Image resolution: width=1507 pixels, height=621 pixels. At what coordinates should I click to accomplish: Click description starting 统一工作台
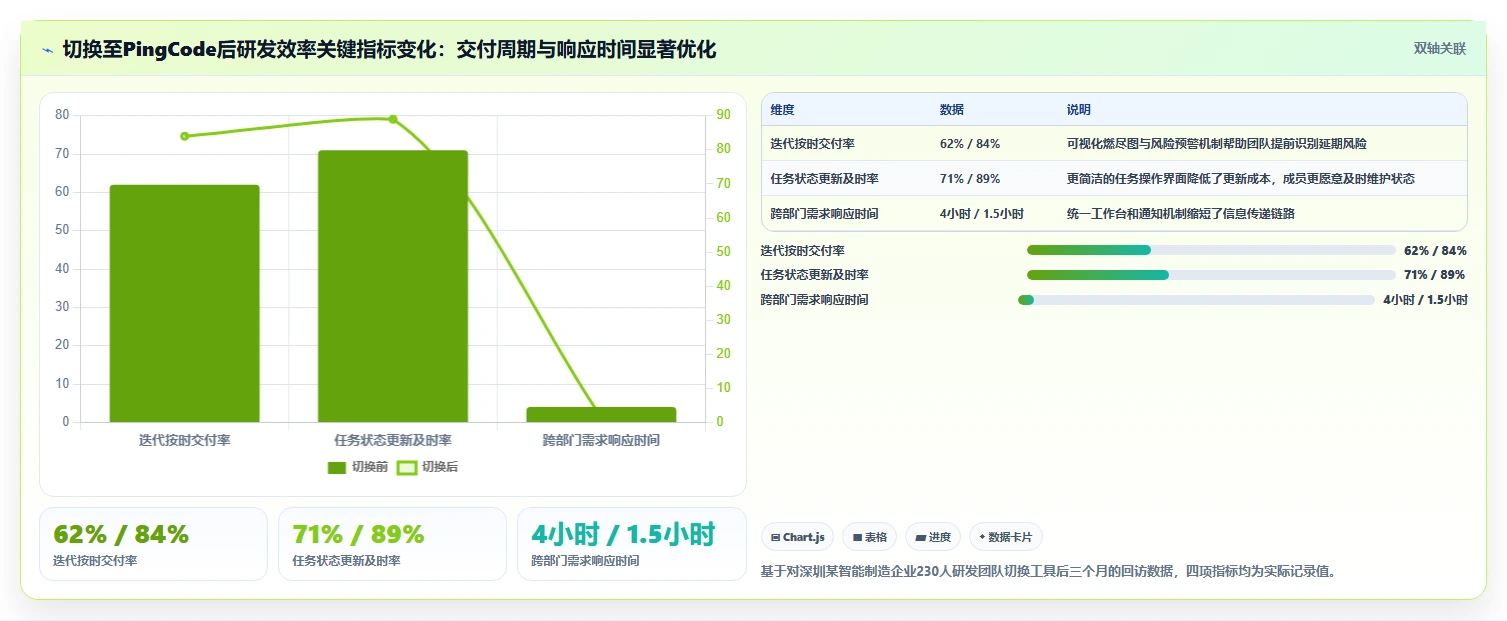[1181, 214]
